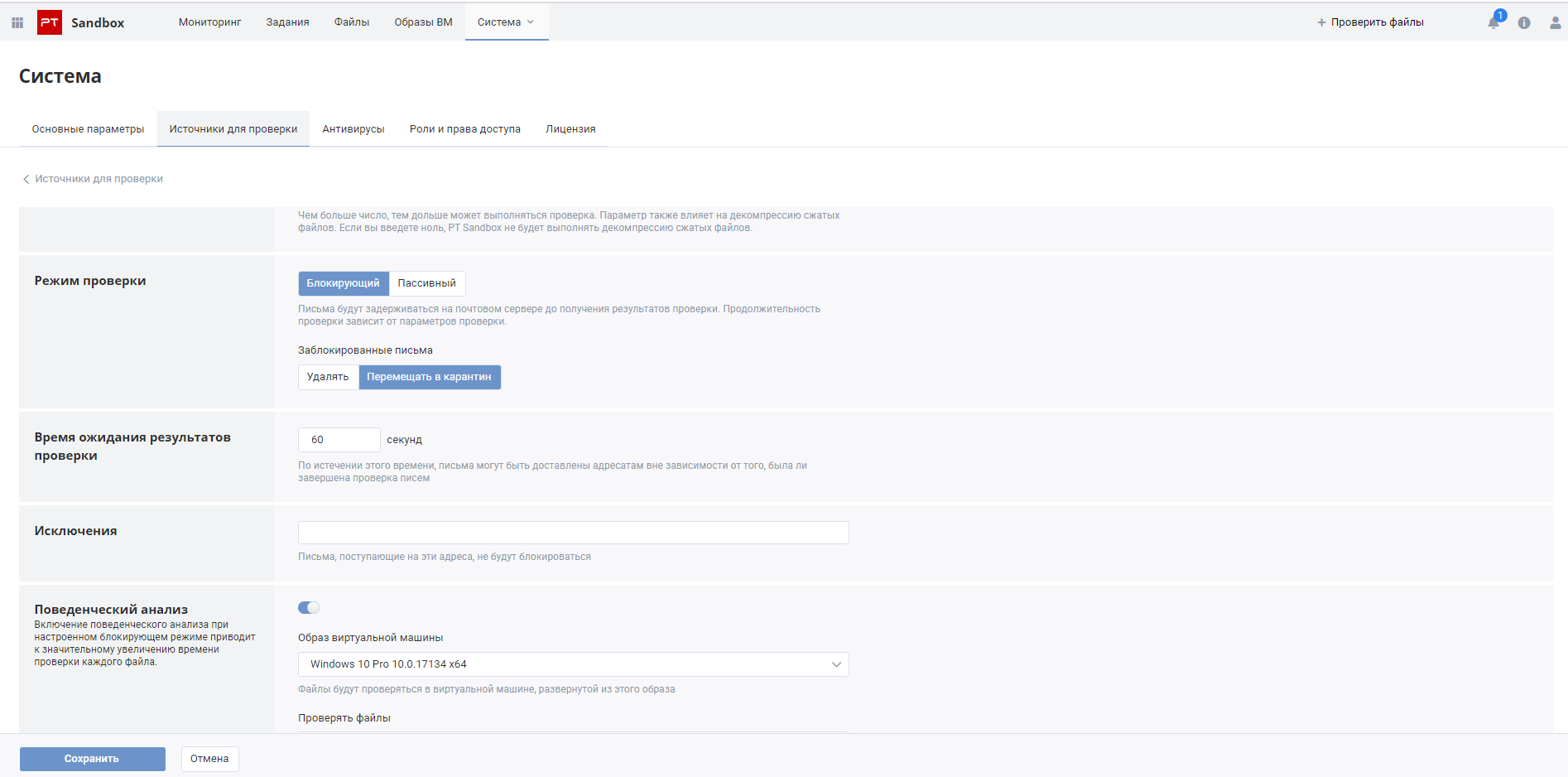The image size is (1568, 777).
Task: Open the apps grid menu
Action: click(17, 22)
